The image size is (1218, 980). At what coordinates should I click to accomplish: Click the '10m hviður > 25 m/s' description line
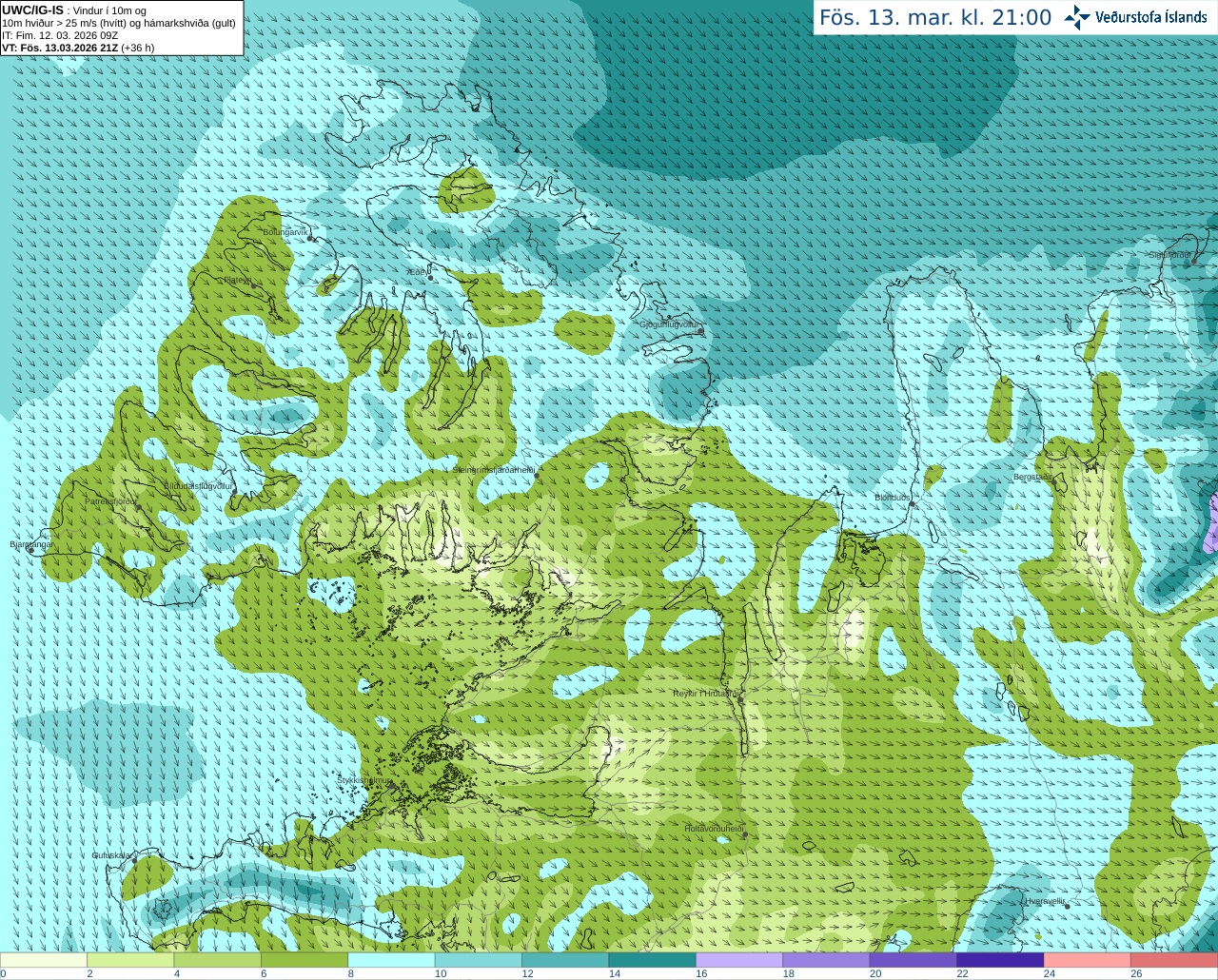point(119,23)
